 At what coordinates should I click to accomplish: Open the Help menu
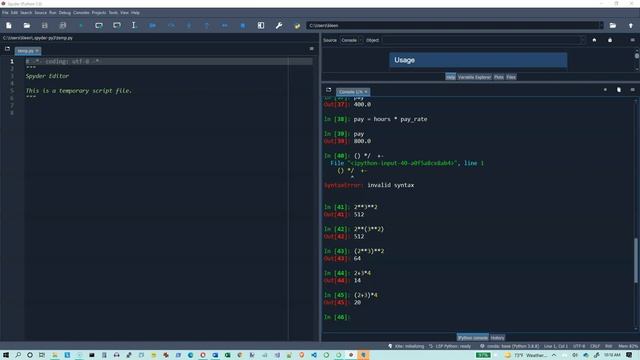135,13
